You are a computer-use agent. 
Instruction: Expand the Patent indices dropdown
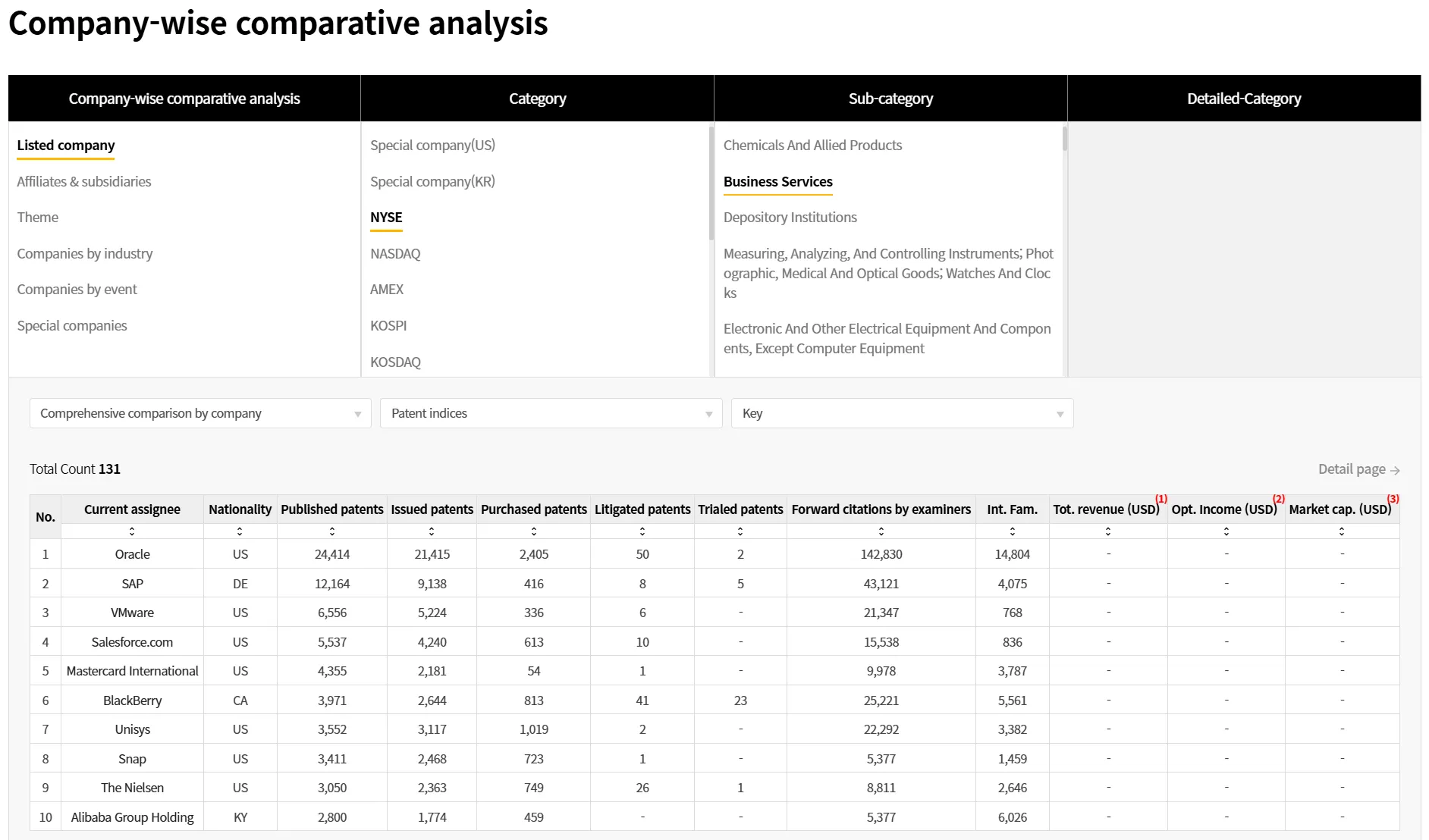[551, 413]
